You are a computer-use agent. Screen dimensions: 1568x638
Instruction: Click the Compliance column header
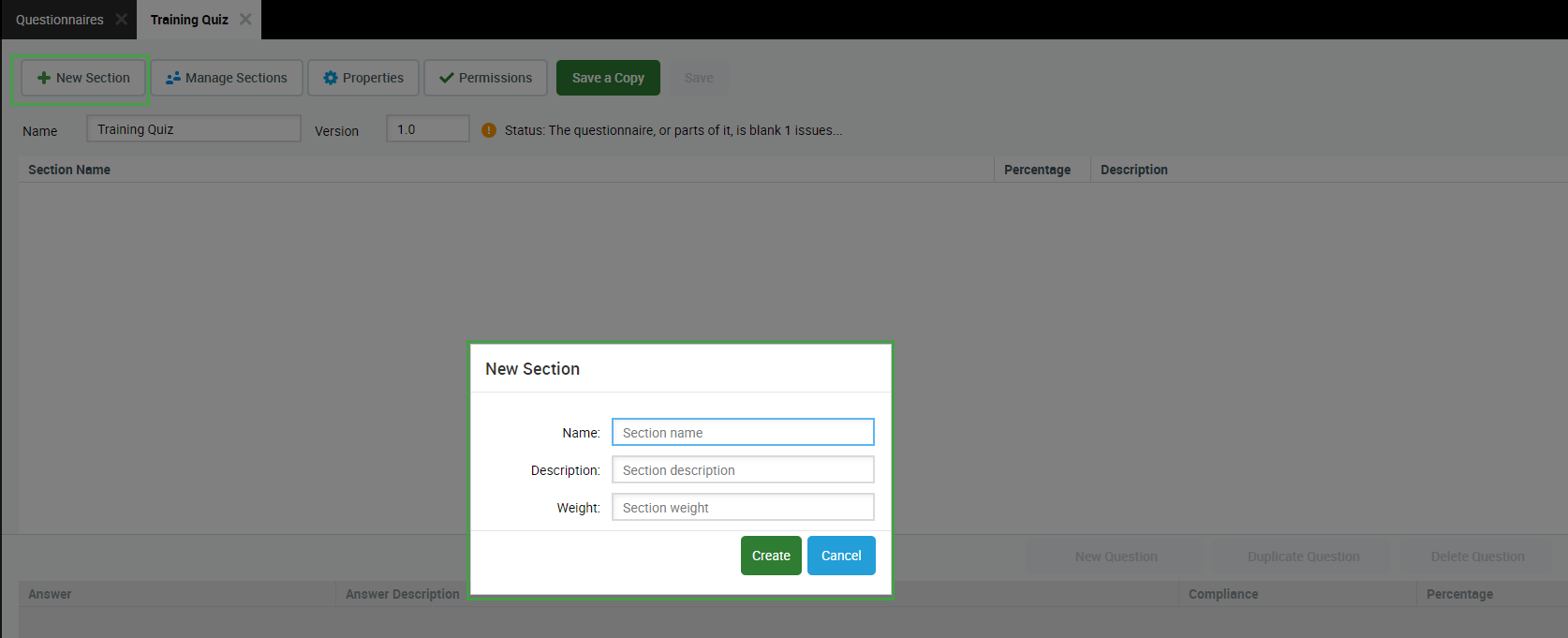(1222, 594)
